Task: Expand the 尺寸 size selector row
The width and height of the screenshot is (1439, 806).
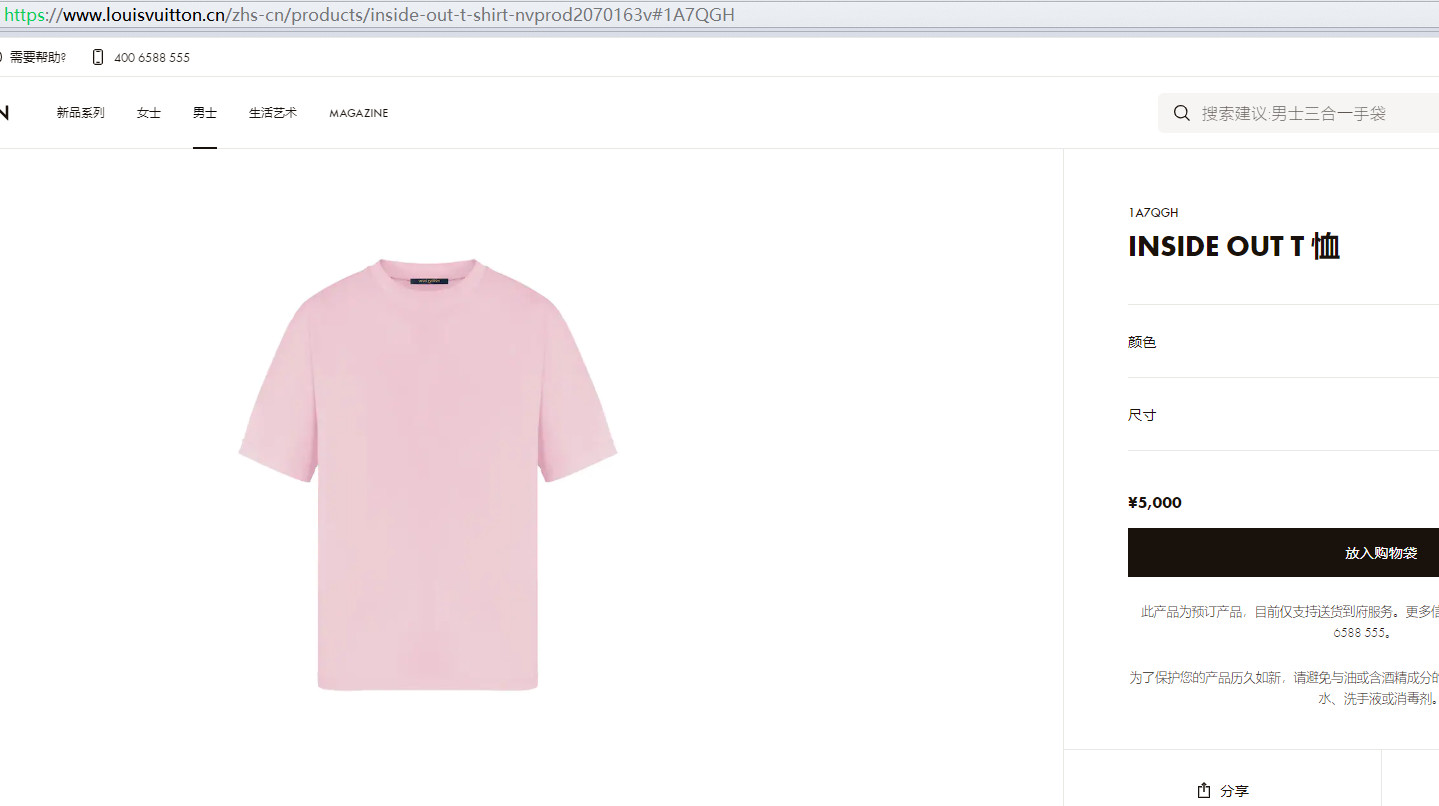Action: tap(1283, 414)
